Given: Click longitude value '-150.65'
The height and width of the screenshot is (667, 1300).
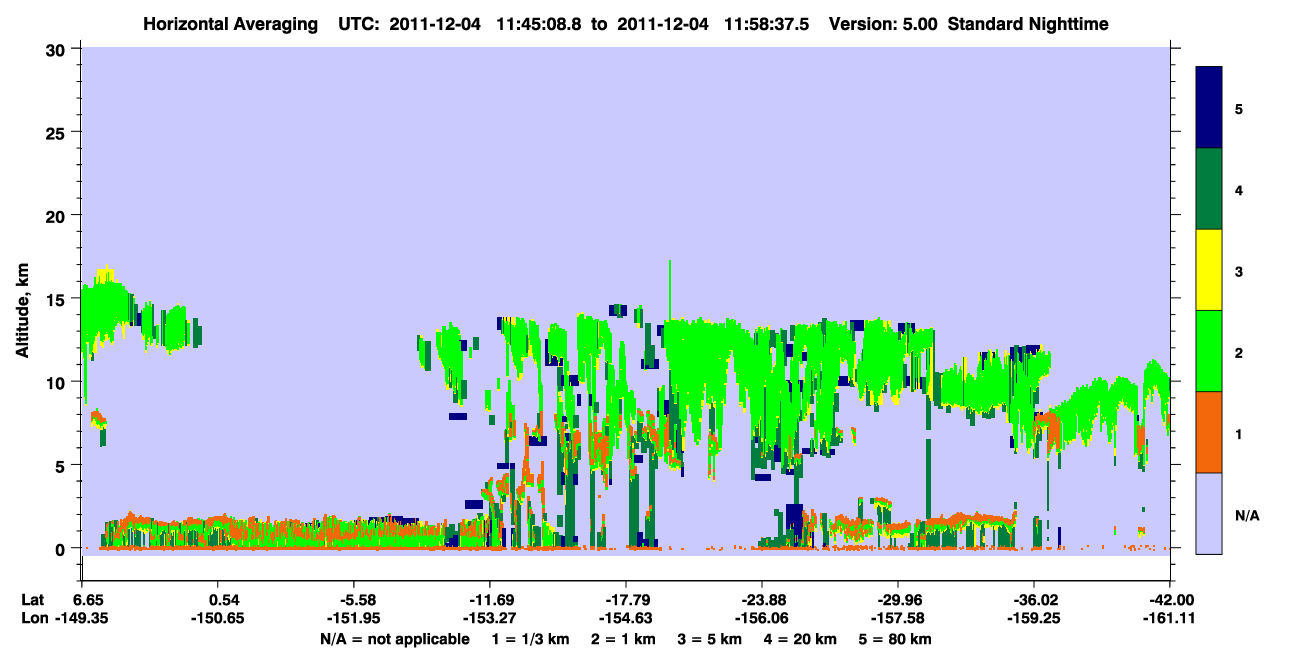Looking at the screenshot, I should click(220, 619).
